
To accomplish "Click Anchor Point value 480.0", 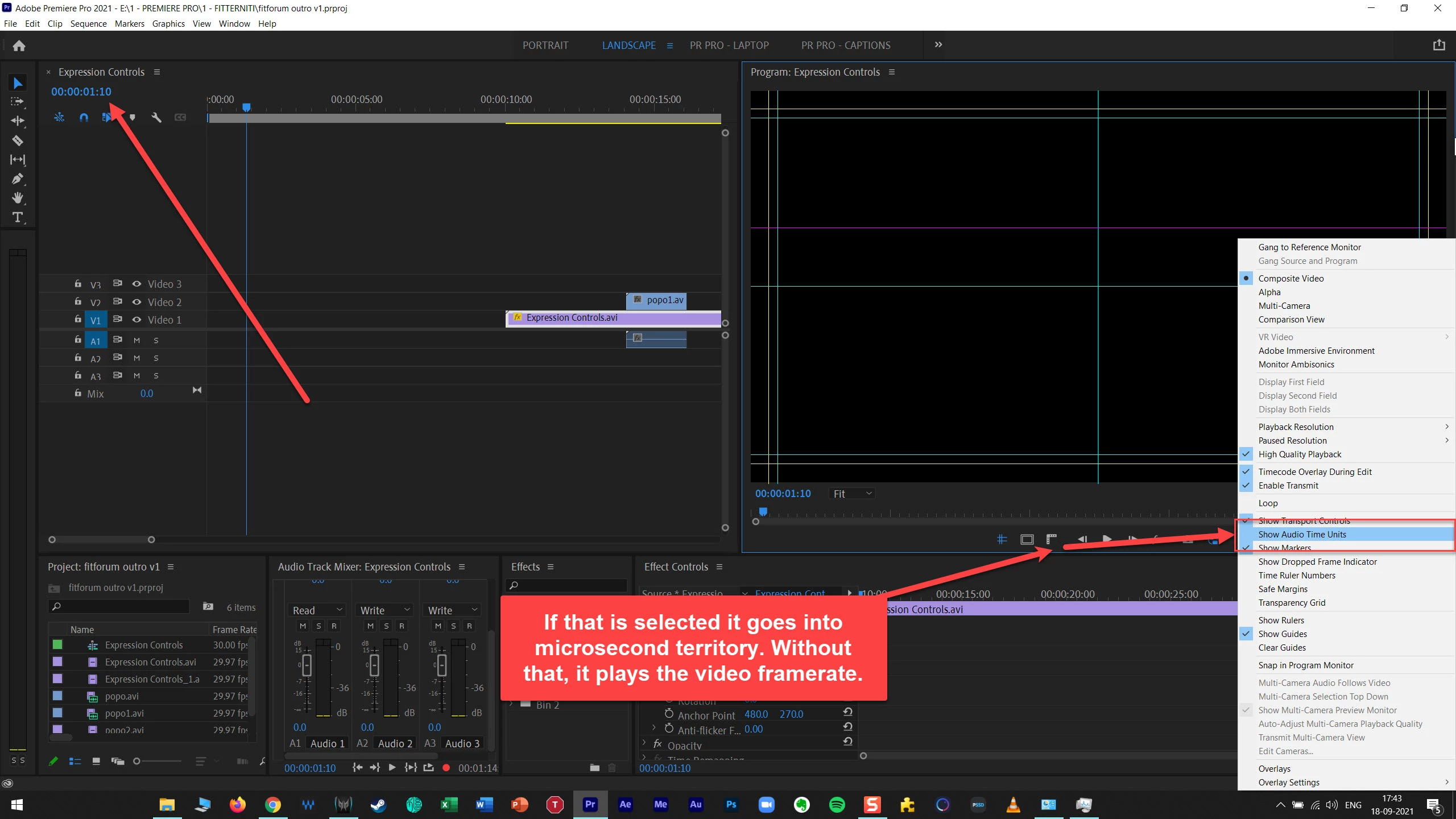I will [x=756, y=714].
